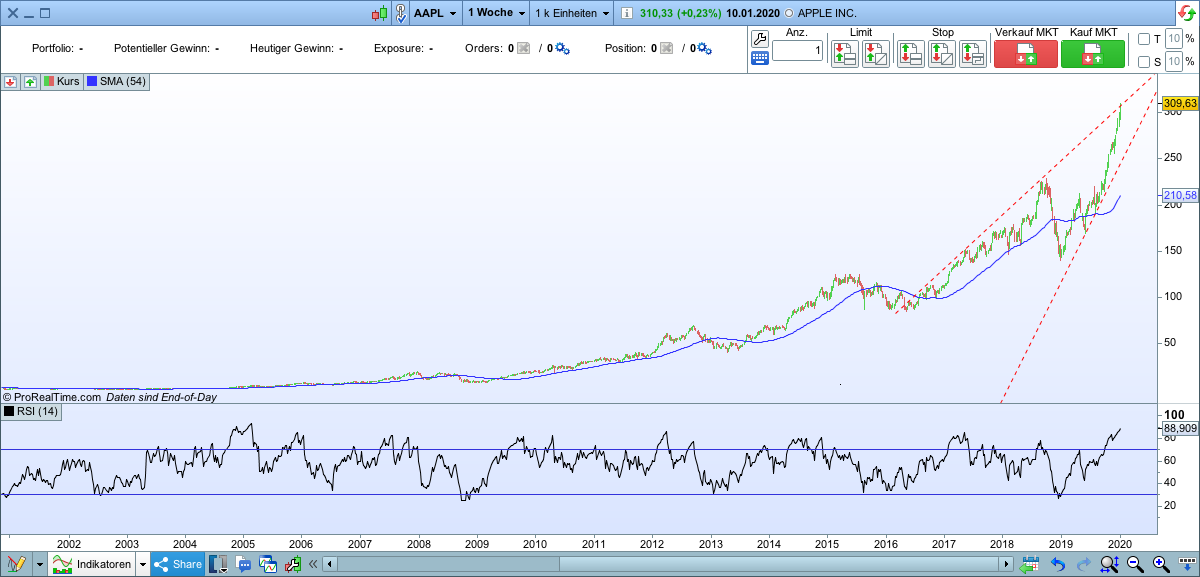
Task: Click the refresh arrows icon at top right
Action: tap(1187, 13)
